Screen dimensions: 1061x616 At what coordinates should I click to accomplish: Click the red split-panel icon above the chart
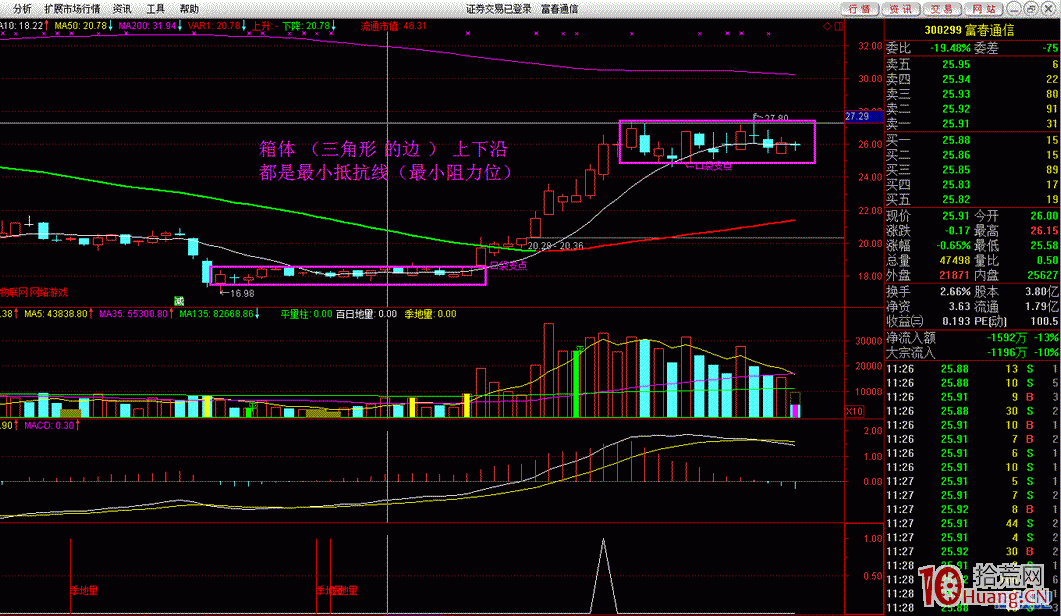click(838, 26)
